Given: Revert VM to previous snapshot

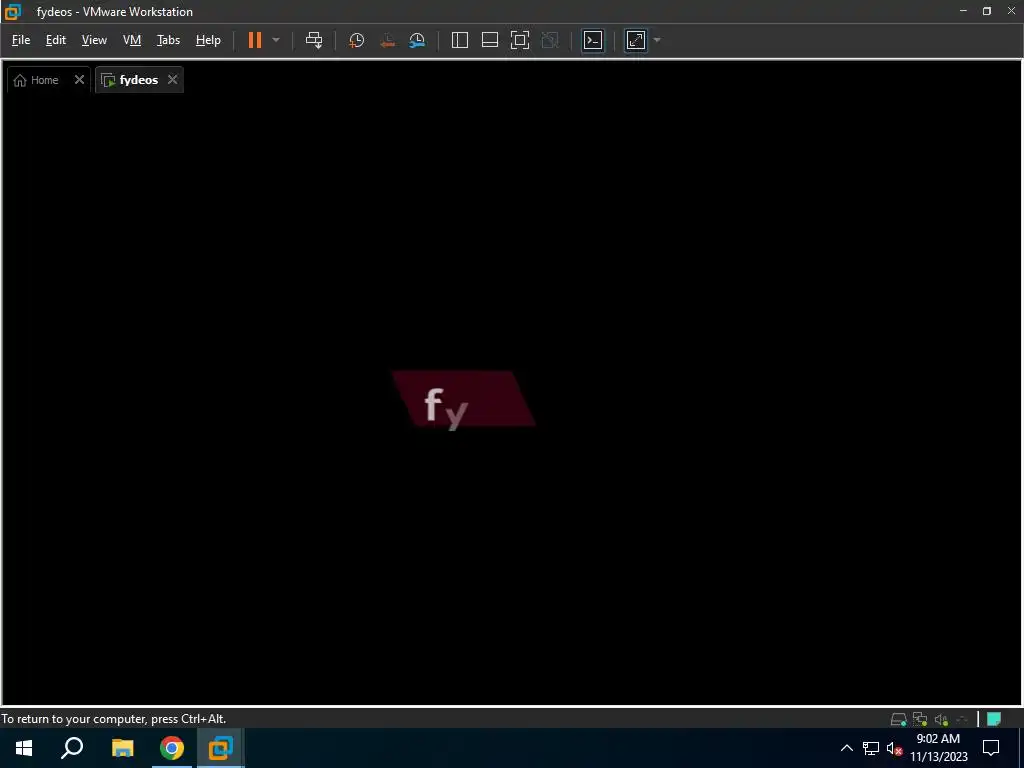Looking at the screenshot, I should tap(387, 40).
